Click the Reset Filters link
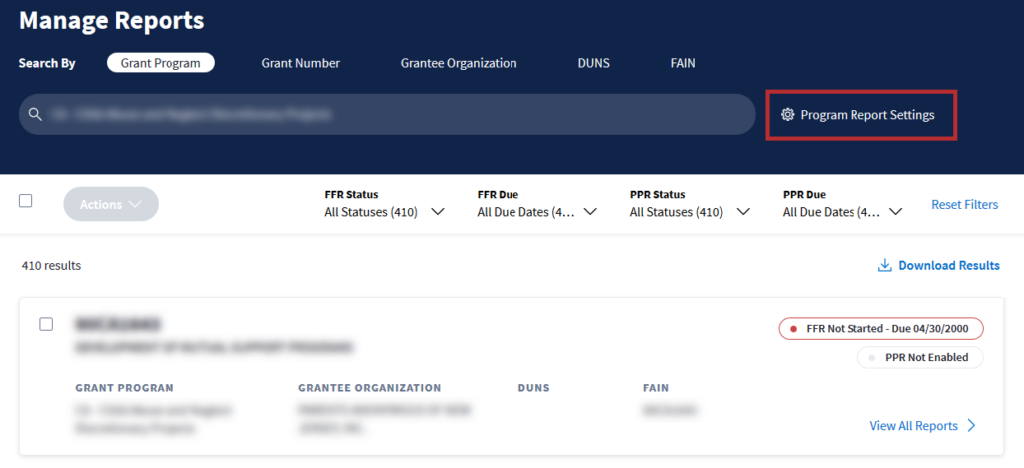Image resolution: width=1024 pixels, height=468 pixels. 964,204
